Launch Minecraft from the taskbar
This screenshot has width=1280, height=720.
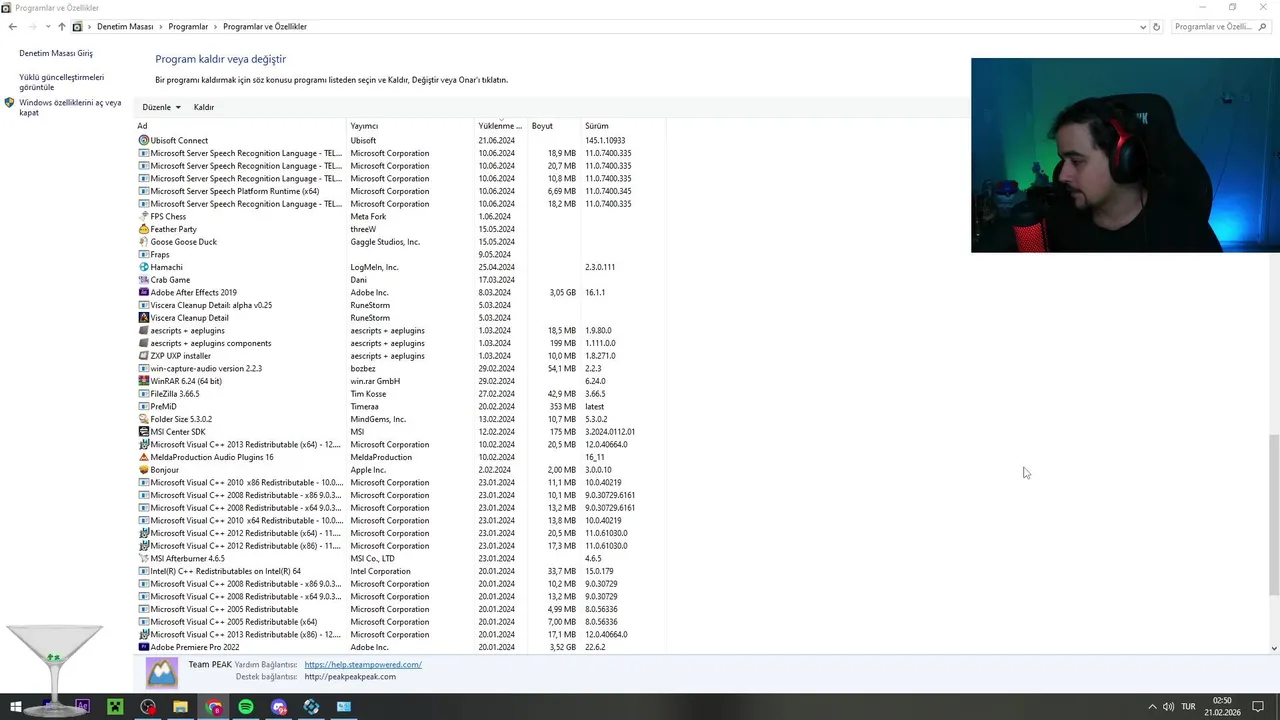point(115,707)
